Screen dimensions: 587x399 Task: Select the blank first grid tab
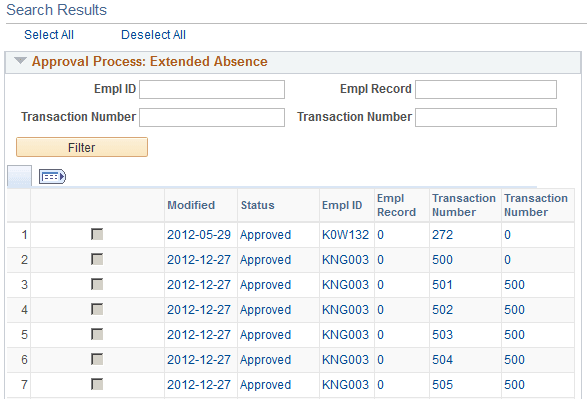click(19, 176)
